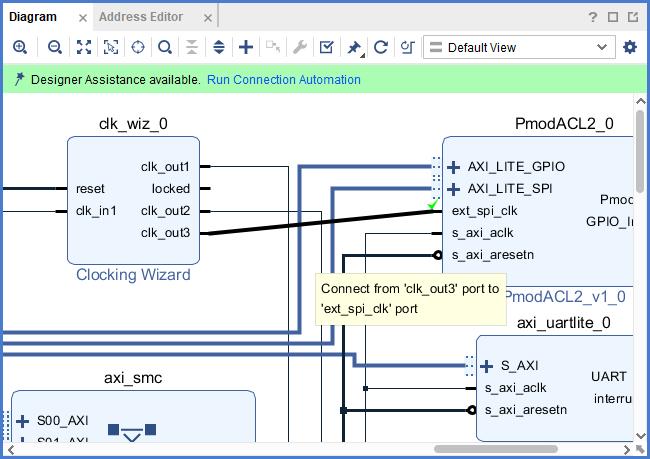Click the scroll up arrow
The width and height of the screenshot is (650, 459).
[640, 101]
